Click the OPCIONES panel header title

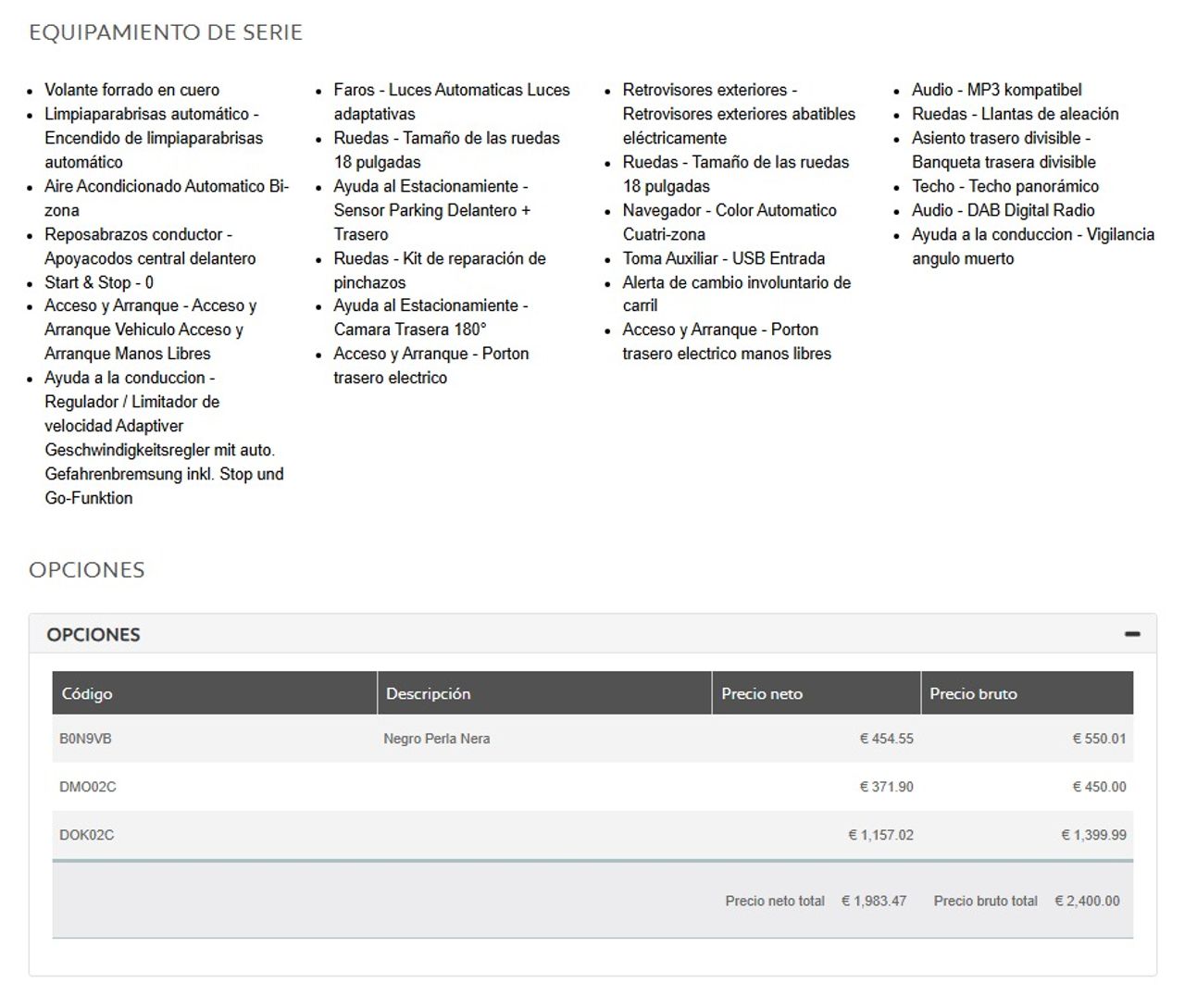[x=94, y=634]
